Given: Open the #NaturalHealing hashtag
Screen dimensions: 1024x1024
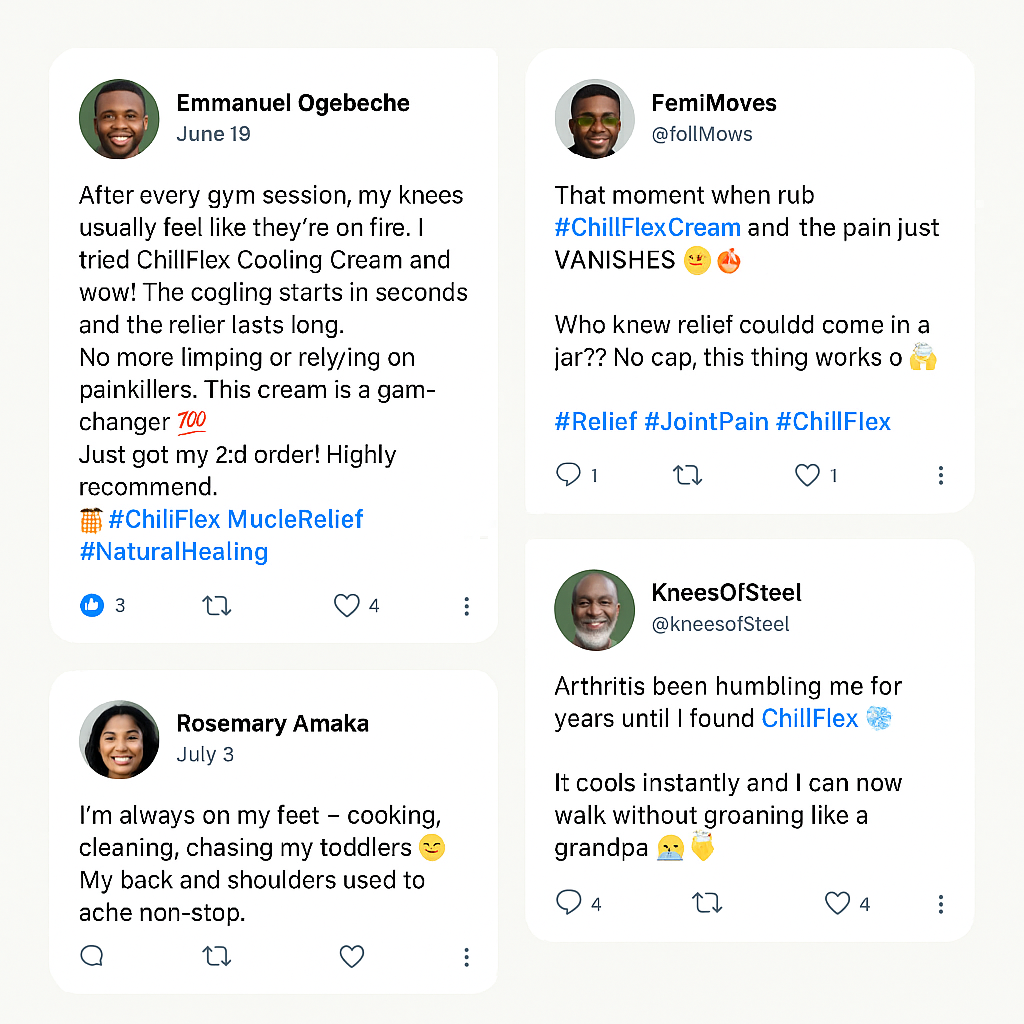Looking at the screenshot, I should click(173, 552).
